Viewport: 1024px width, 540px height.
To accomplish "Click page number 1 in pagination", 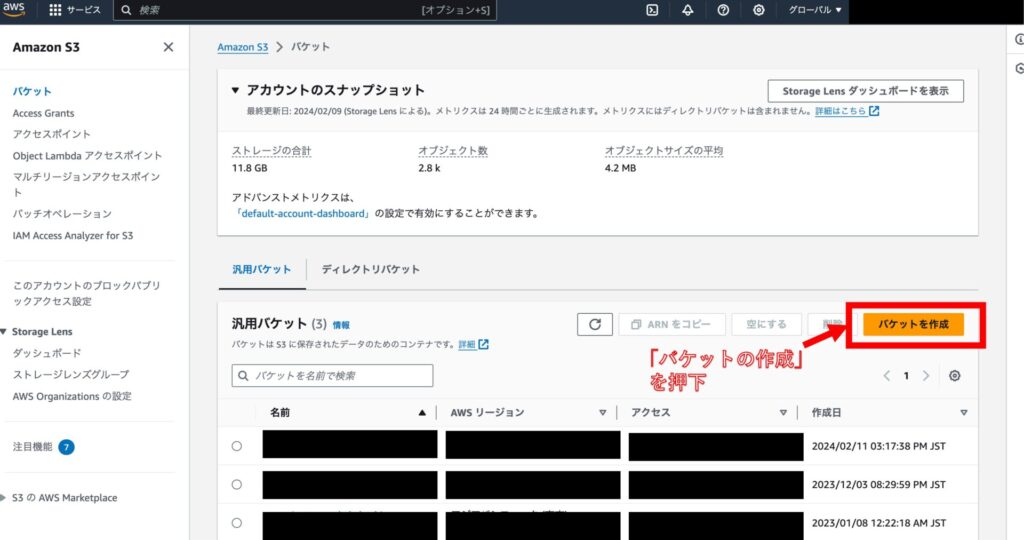I will (906, 375).
